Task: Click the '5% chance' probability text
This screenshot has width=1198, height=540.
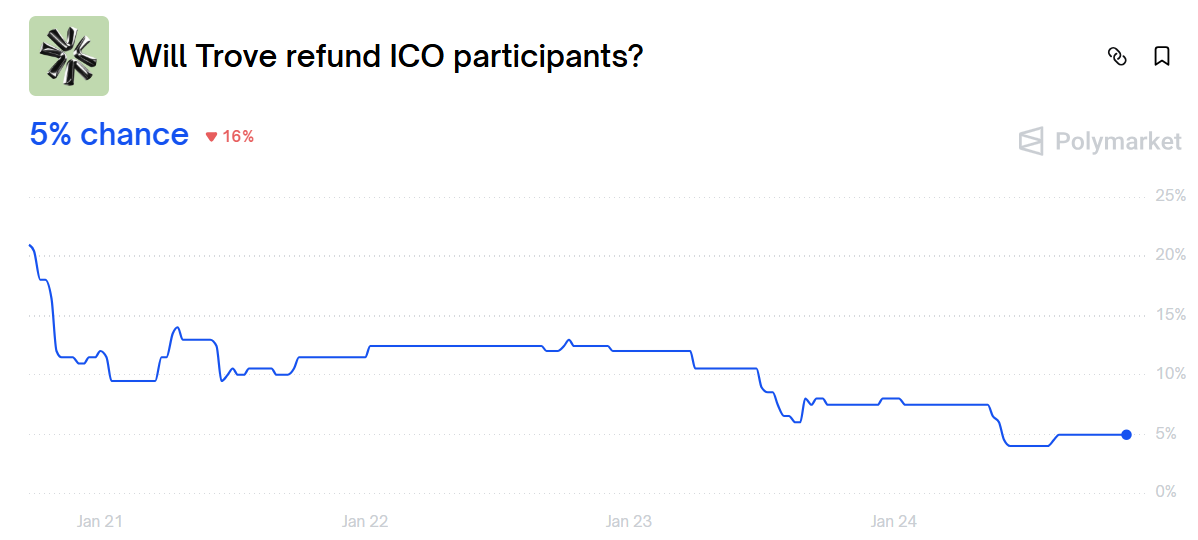Action: pyautogui.click(x=109, y=135)
